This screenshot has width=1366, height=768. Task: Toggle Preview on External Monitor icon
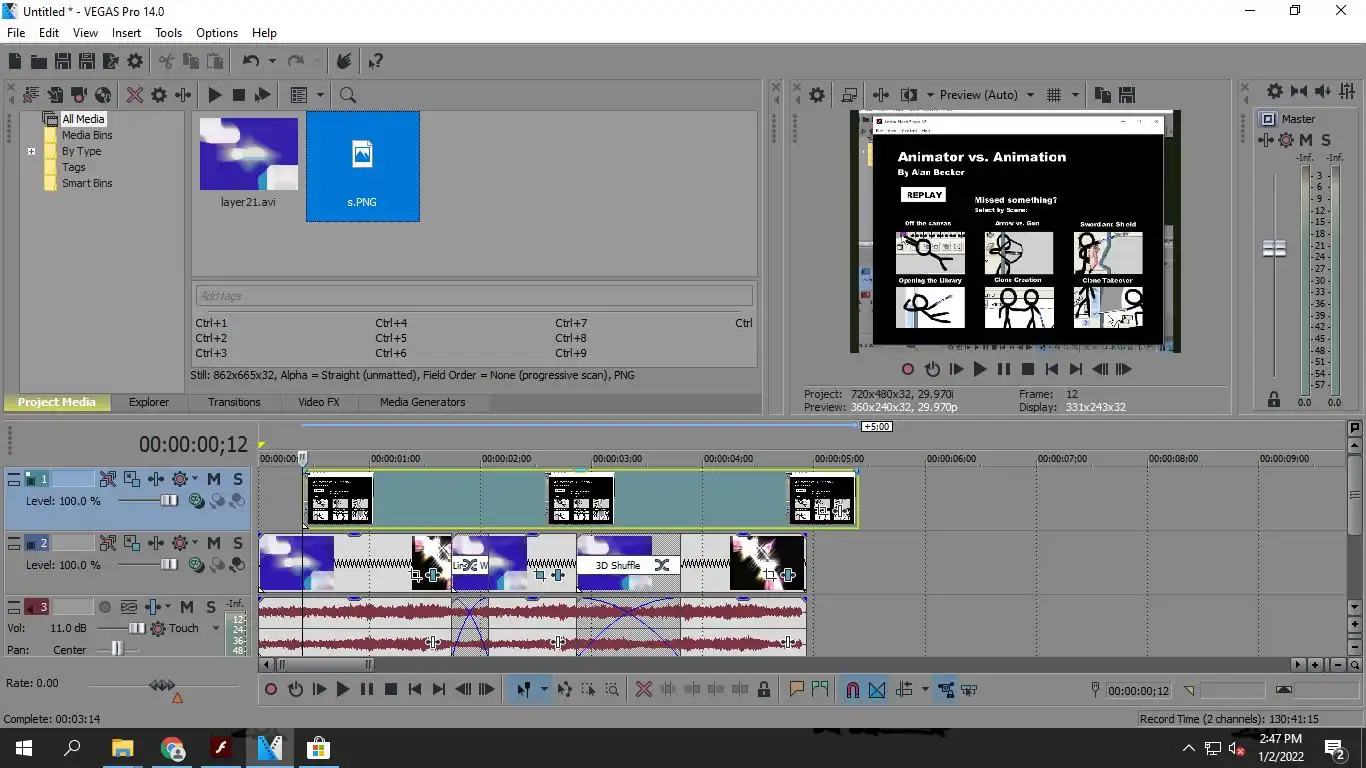(849, 95)
